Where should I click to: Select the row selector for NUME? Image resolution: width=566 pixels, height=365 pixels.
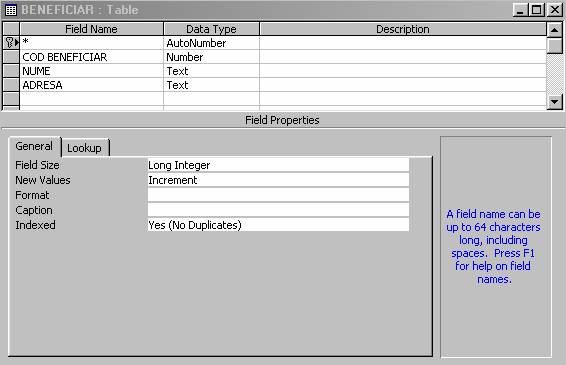coord(11,71)
